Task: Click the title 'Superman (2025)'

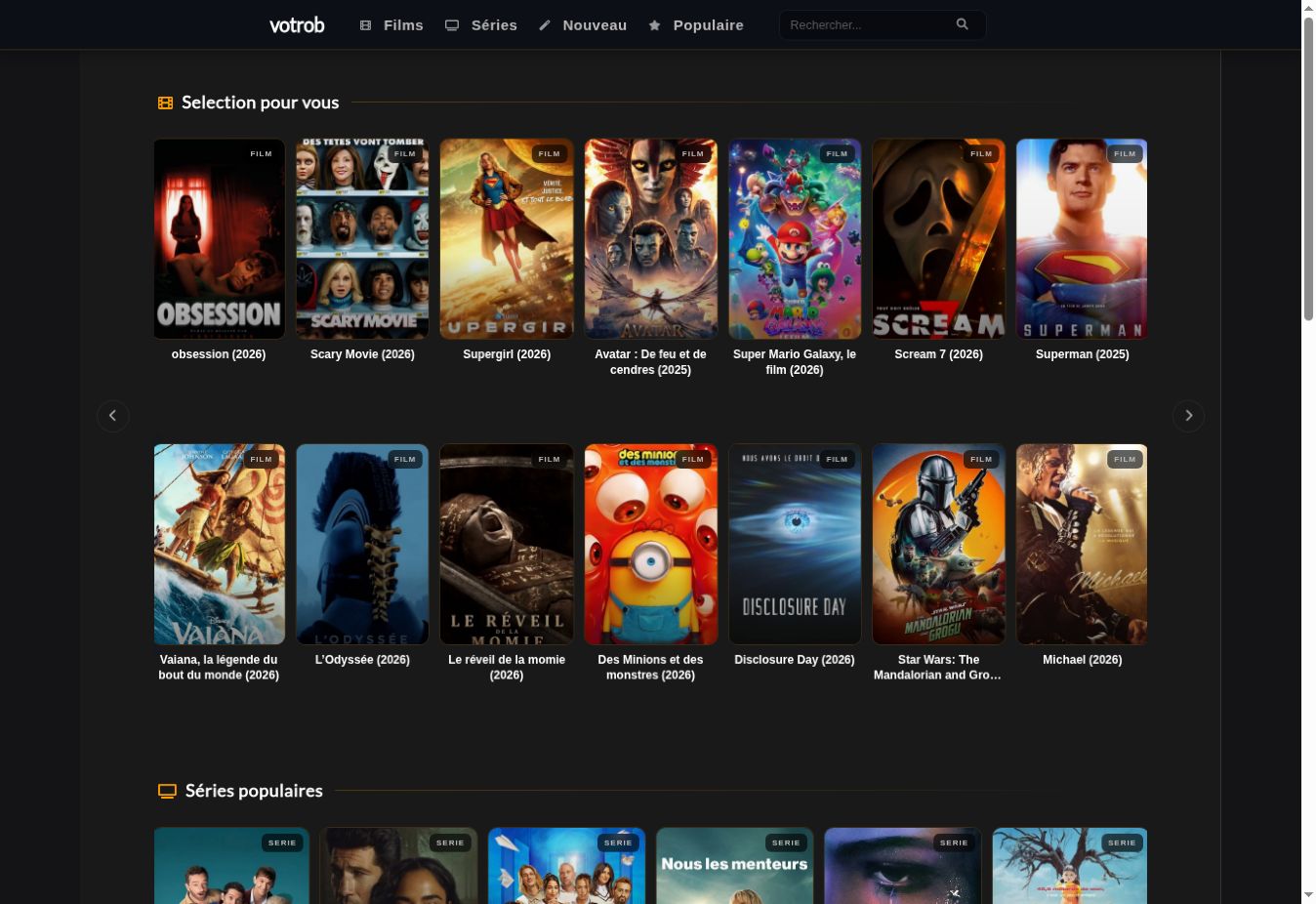Action: point(1082,354)
